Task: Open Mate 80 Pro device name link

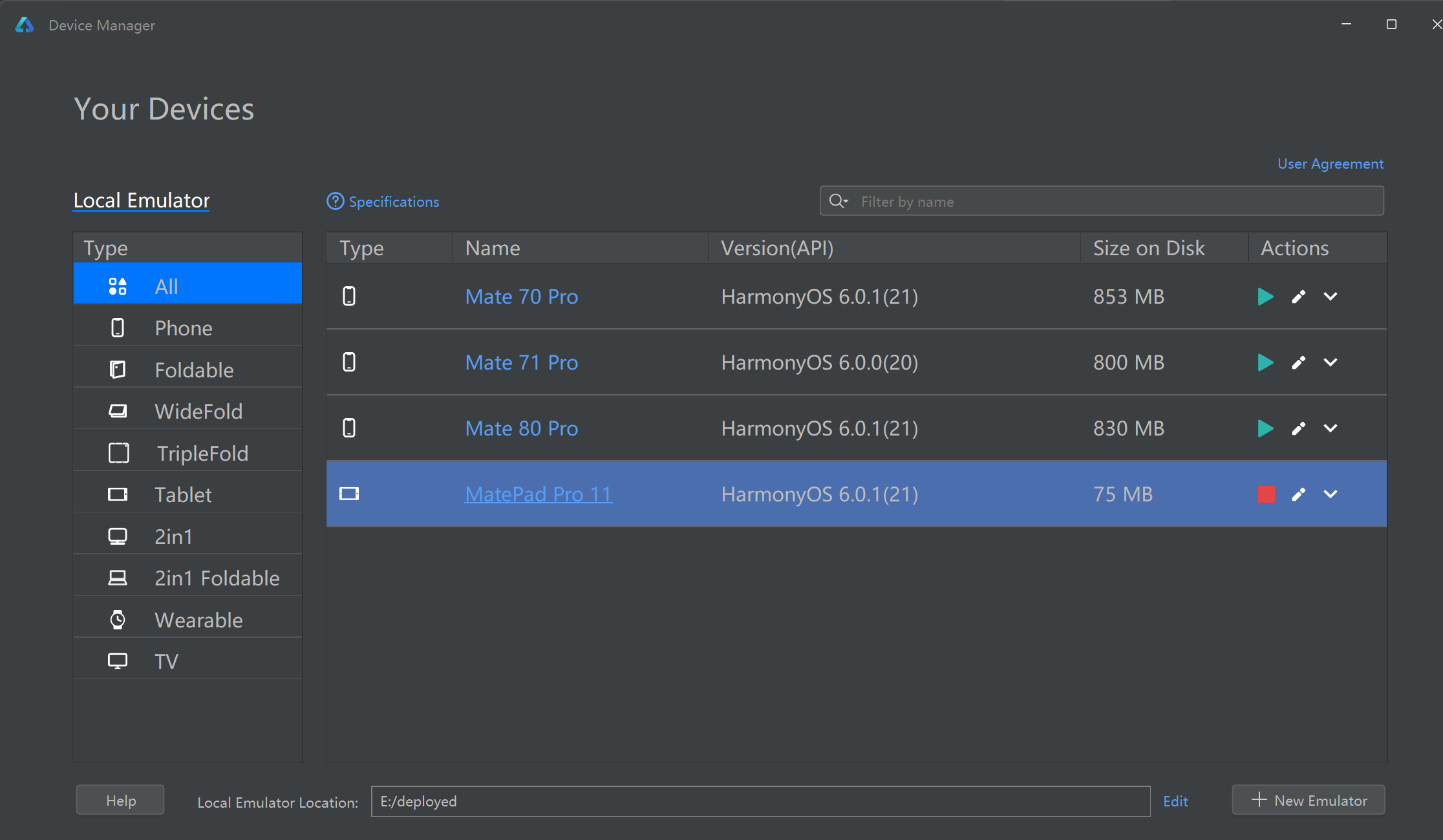Action: click(x=522, y=428)
